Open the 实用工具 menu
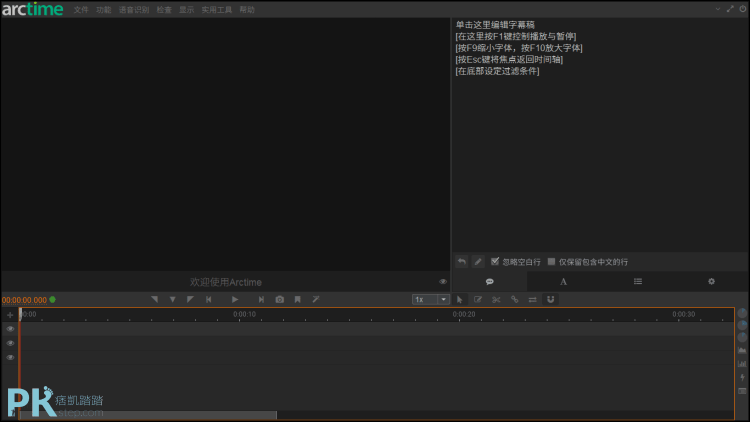 [x=217, y=10]
